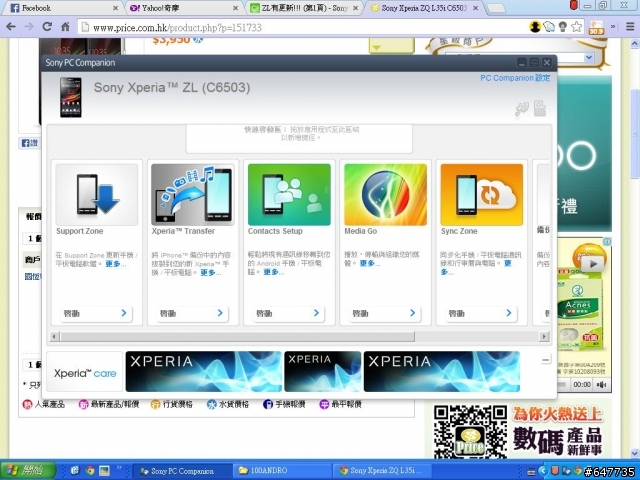Open the yellow dropdown button on the page
This screenshot has width=640, height=480.
click(391, 46)
